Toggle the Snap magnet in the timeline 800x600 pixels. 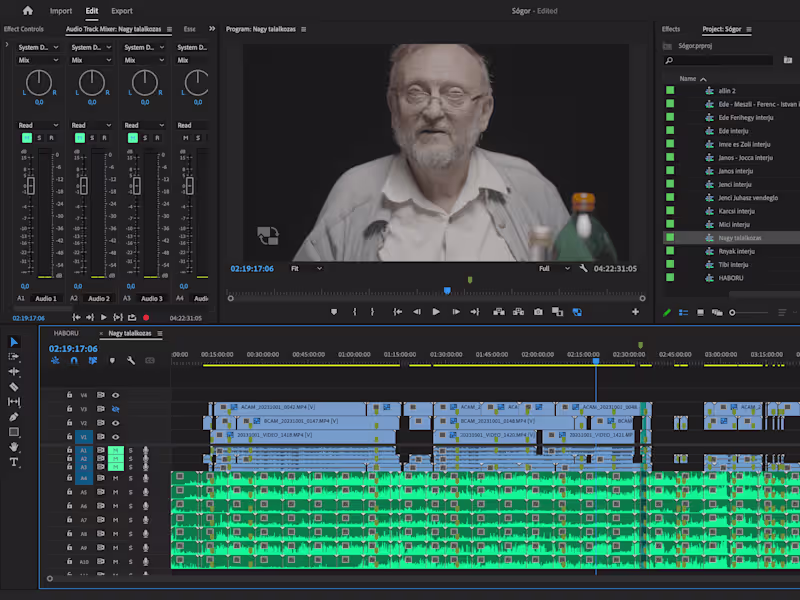tap(73, 360)
